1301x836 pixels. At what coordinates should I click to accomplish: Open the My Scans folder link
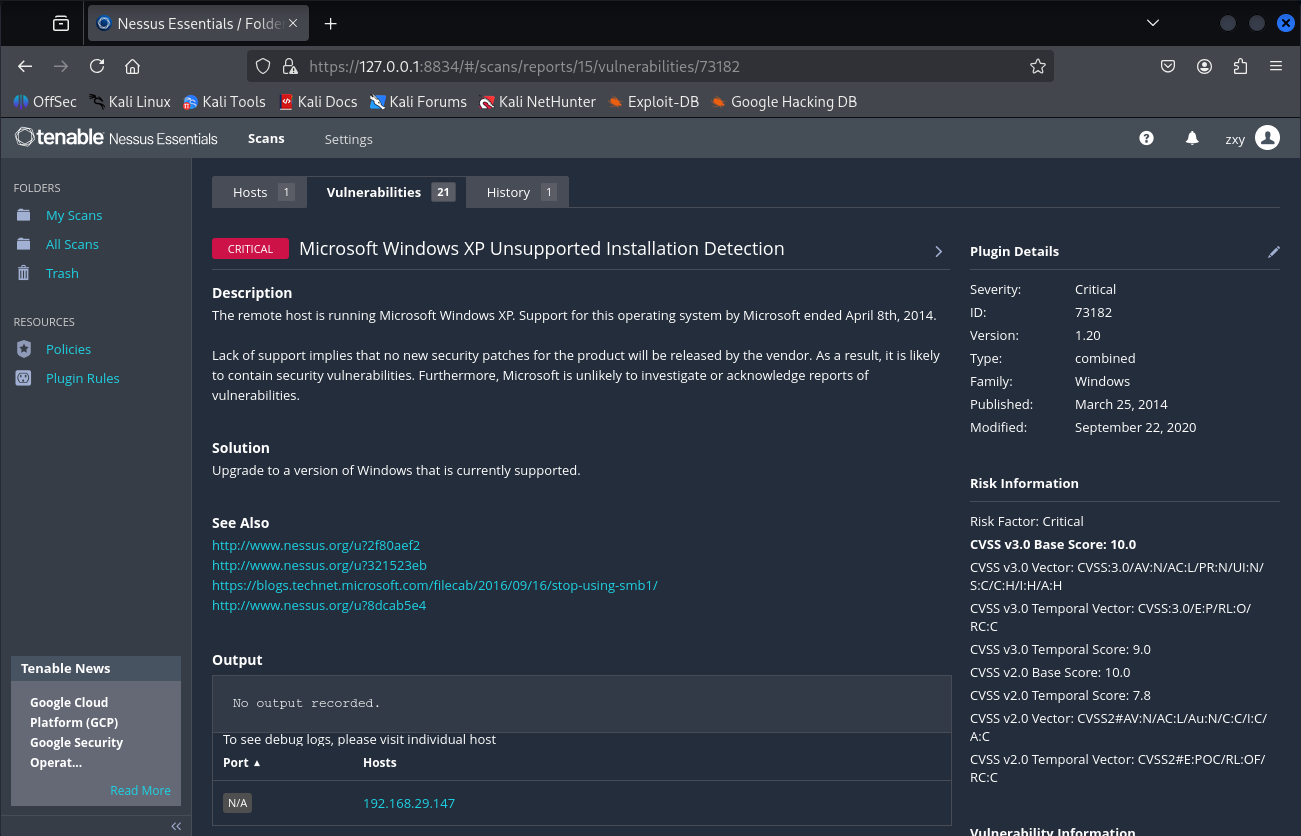(x=74, y=215)
